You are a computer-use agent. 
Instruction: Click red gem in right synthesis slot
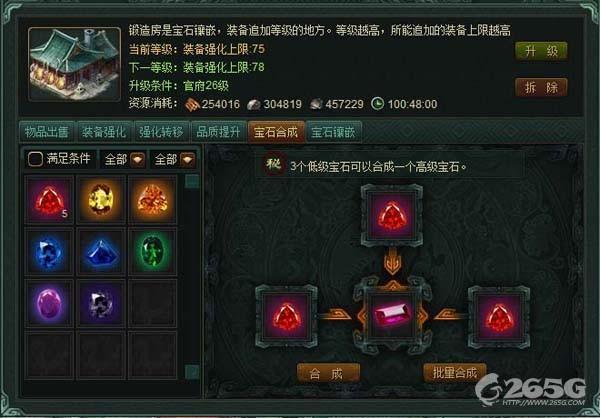tap(499, 317)
